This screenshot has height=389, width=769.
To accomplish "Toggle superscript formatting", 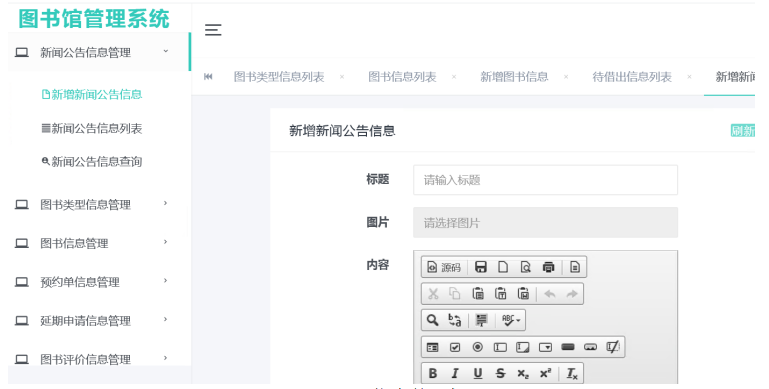I will [545, 374].
